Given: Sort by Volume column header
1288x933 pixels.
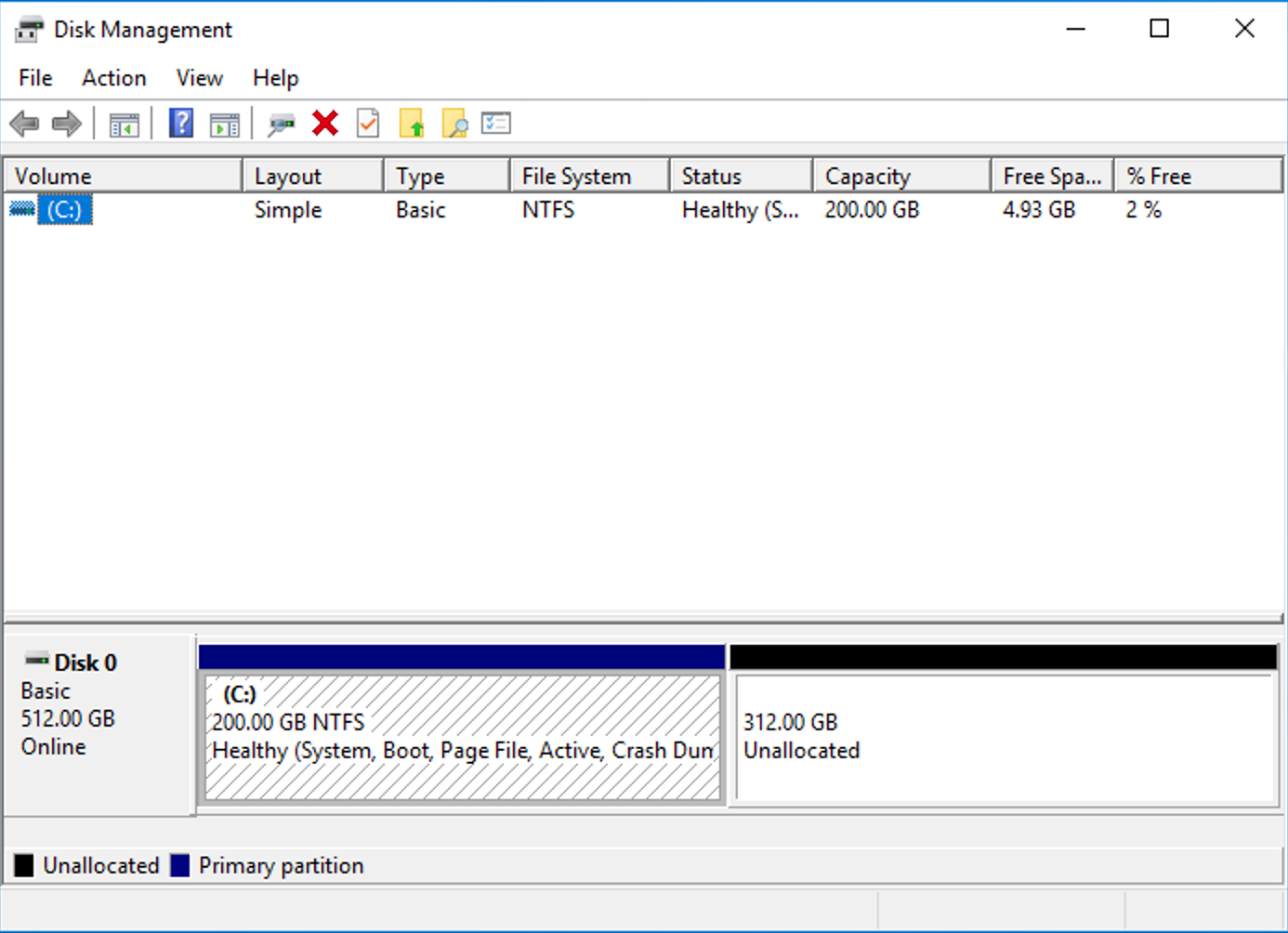Looking at the screenshot, I should point(124,176).
